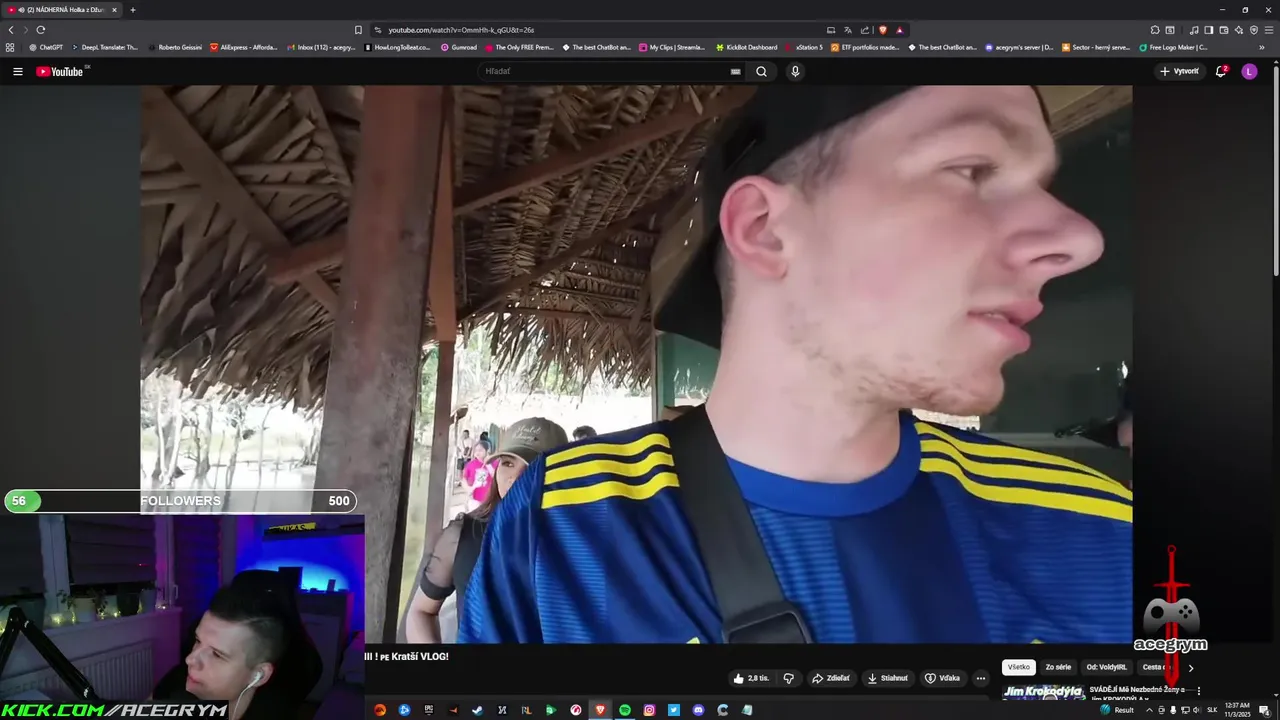Select the Všetko filter chip

click(1019, 667)
